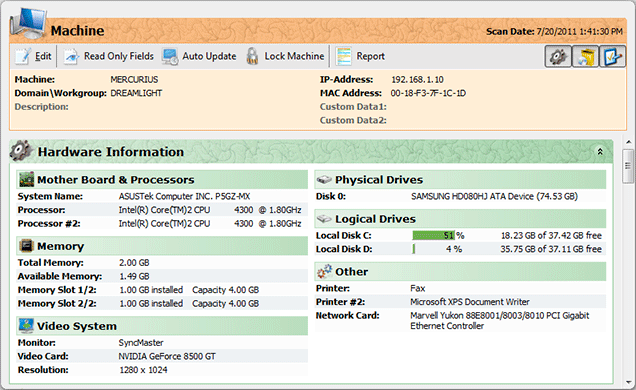
Task: Click the vertical scrollbar thumb
Action: pyautogui.click(x=628, y=166)
